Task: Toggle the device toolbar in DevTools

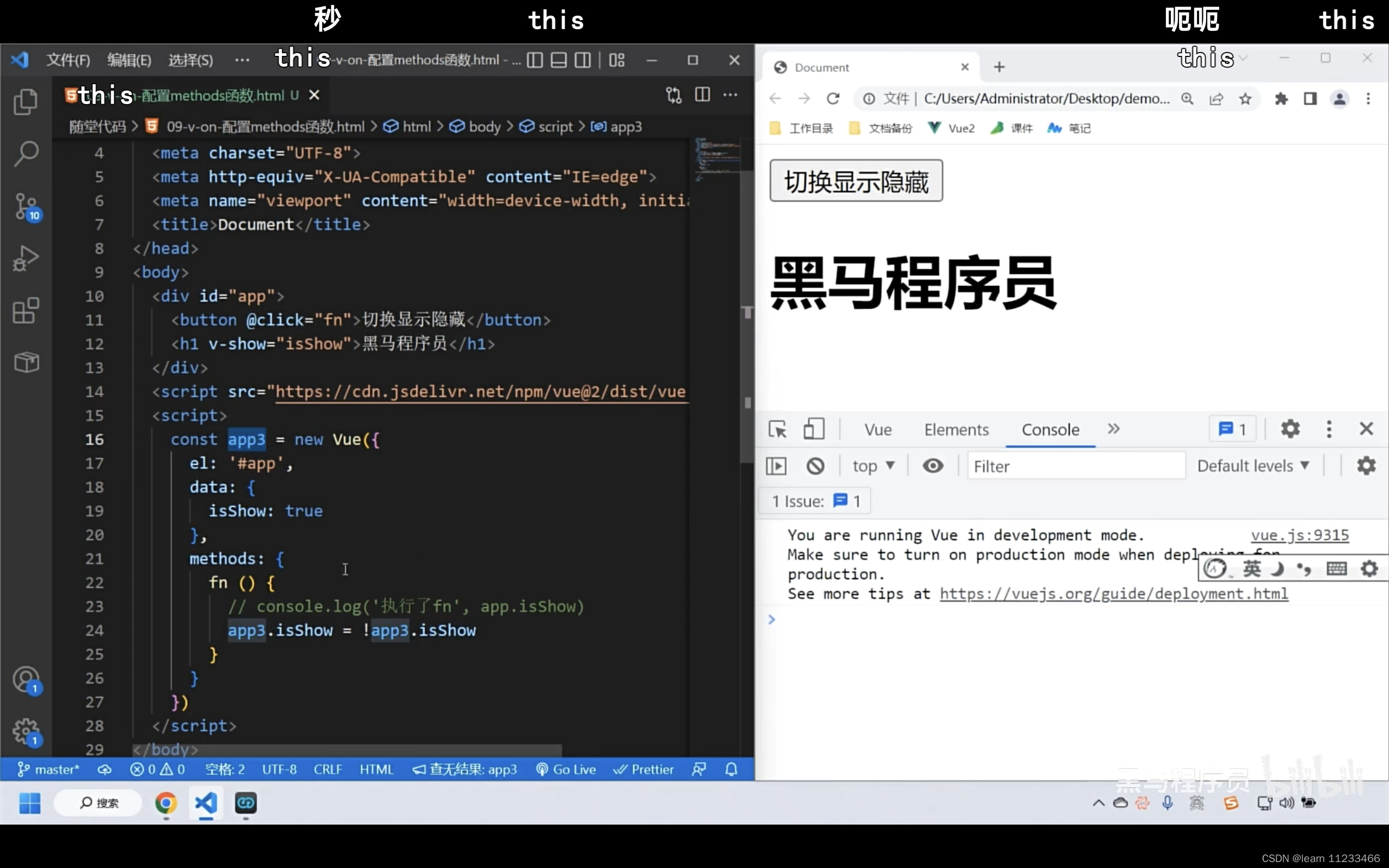Action: [813, 430]
